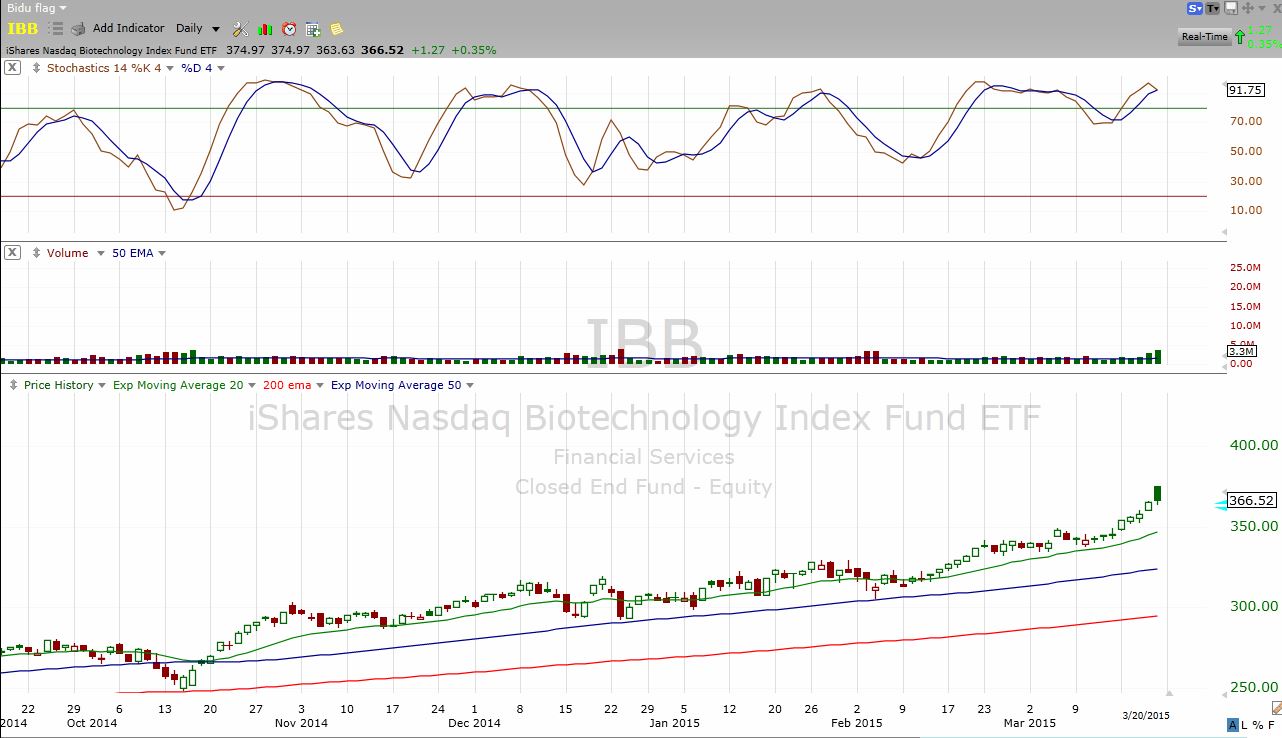Click the printer icon in the toolbar
The height and width of the screenshot is (738, 1282).
78,29
